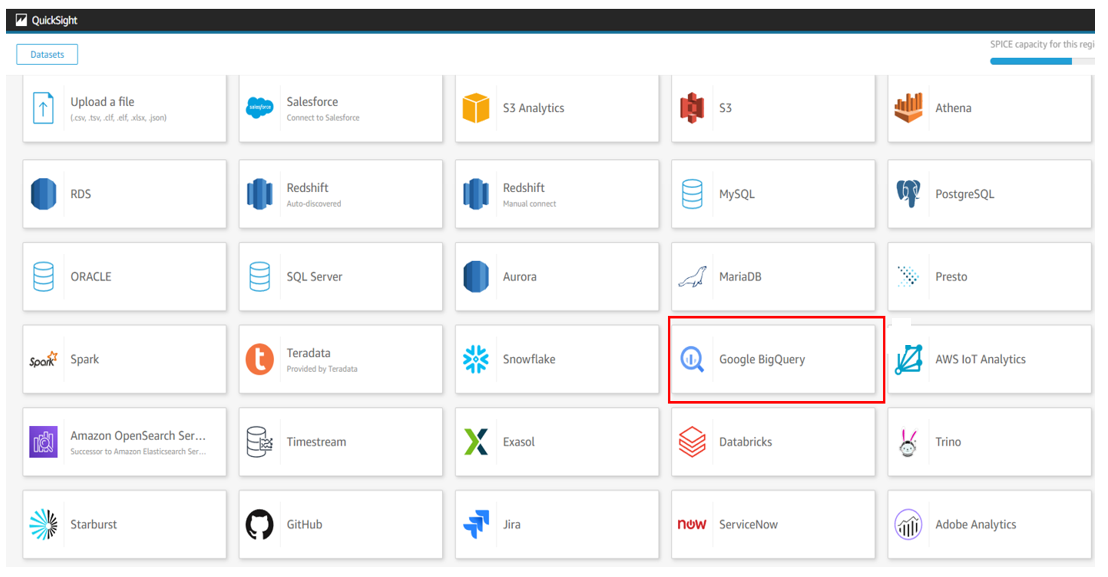Click the "Snowflake" label
1108x577 pixels.
click(529, 359)
